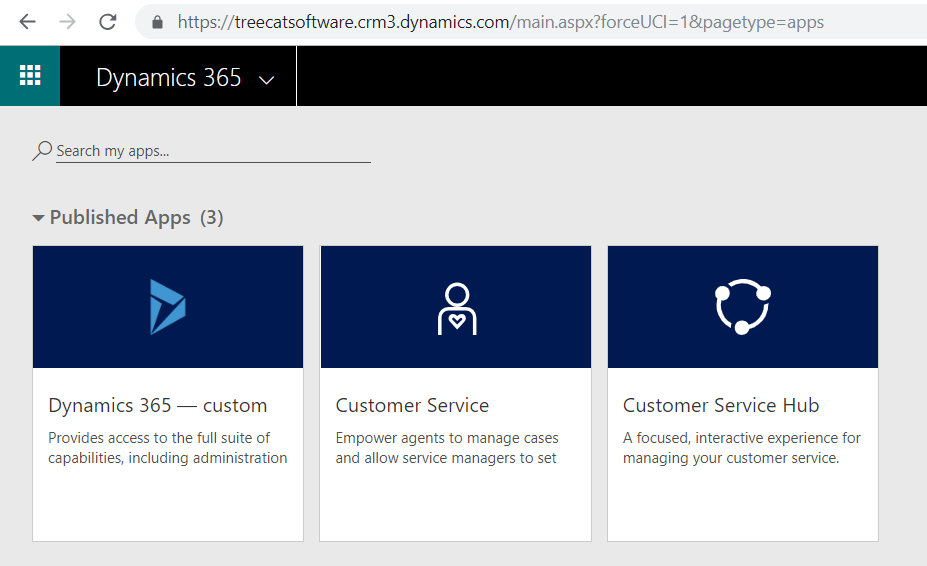Click the Dynamics 365 logo tile icon

[x=167, y=306]
